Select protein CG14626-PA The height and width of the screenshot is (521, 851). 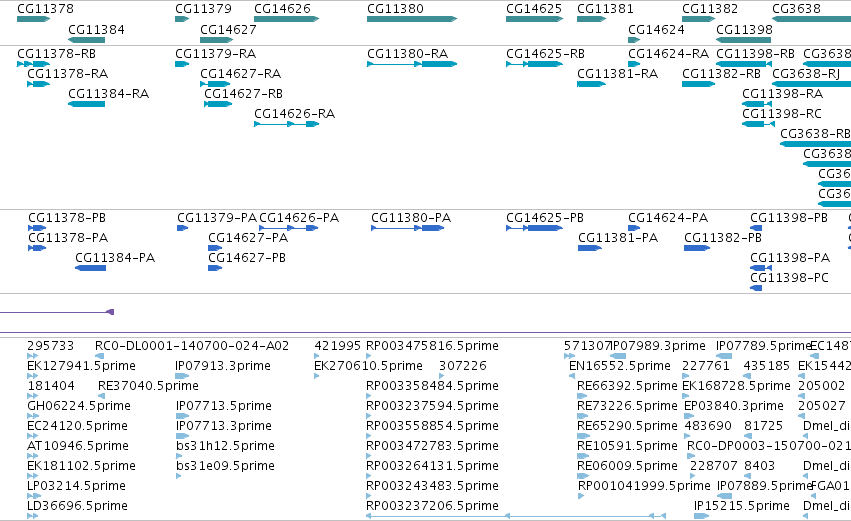coord(299,218)
